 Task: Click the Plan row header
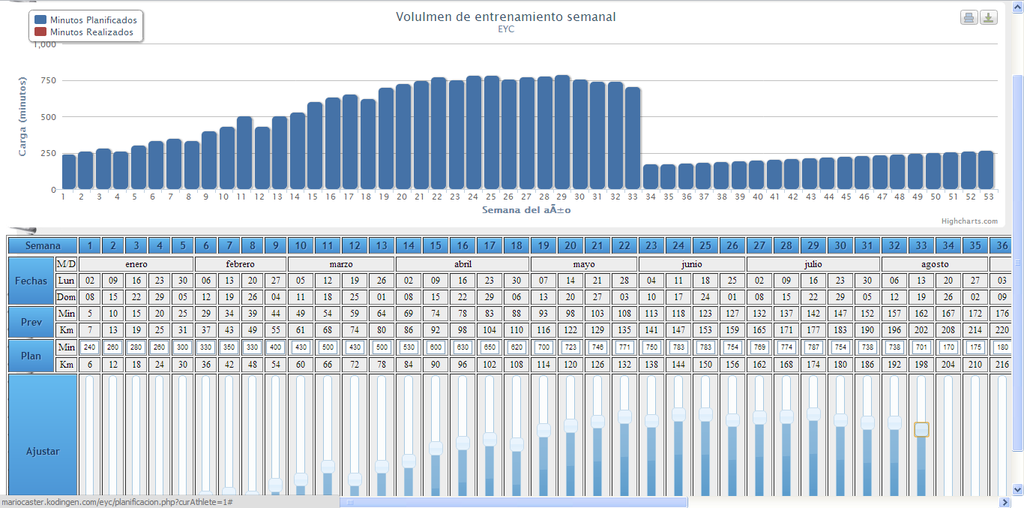click(30, 355)
